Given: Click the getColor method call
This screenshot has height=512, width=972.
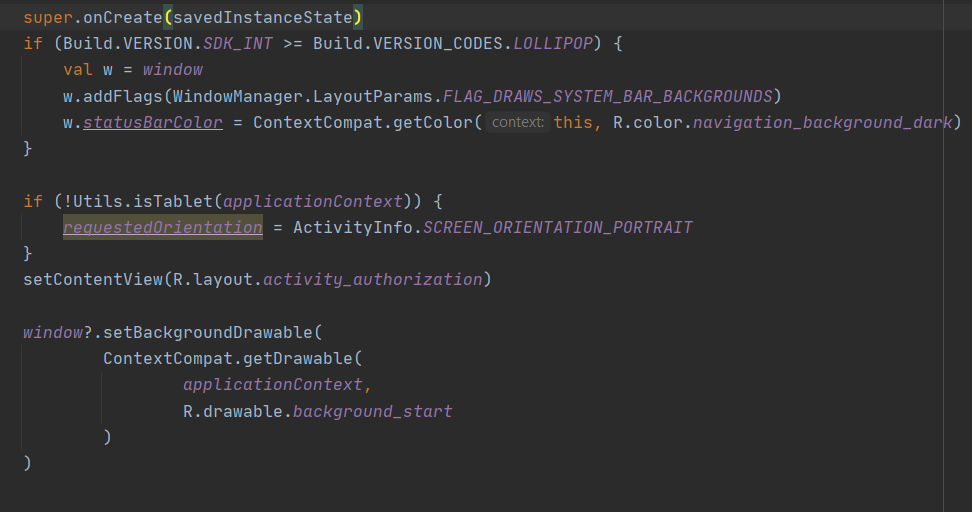Looking at the screenshot, I should pos(433,122).
